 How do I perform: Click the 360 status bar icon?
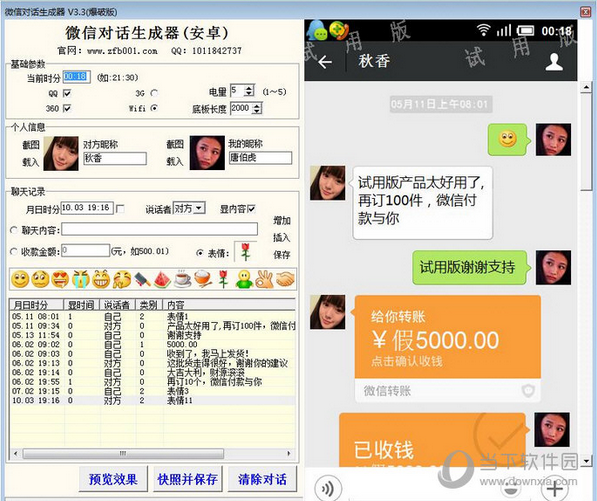(x=339, y=30)
